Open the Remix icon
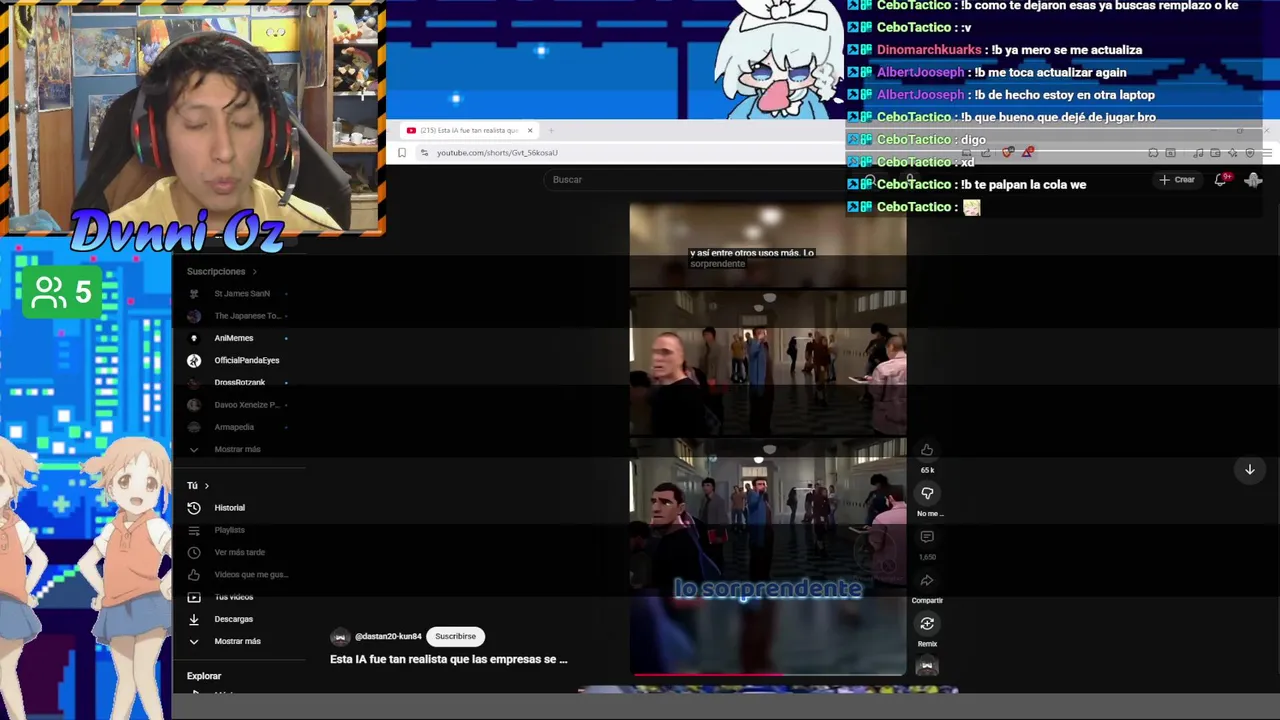 927,624
